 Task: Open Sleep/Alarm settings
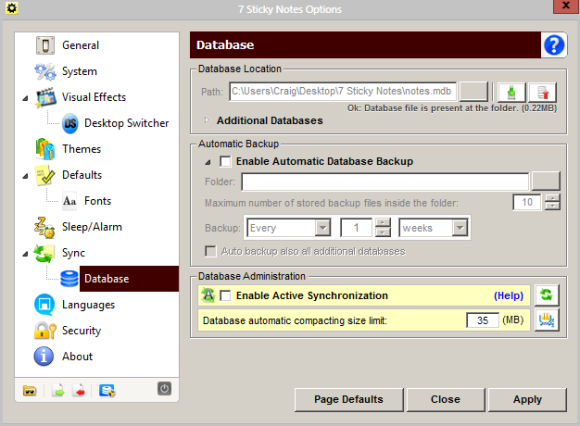coord(92,227)
